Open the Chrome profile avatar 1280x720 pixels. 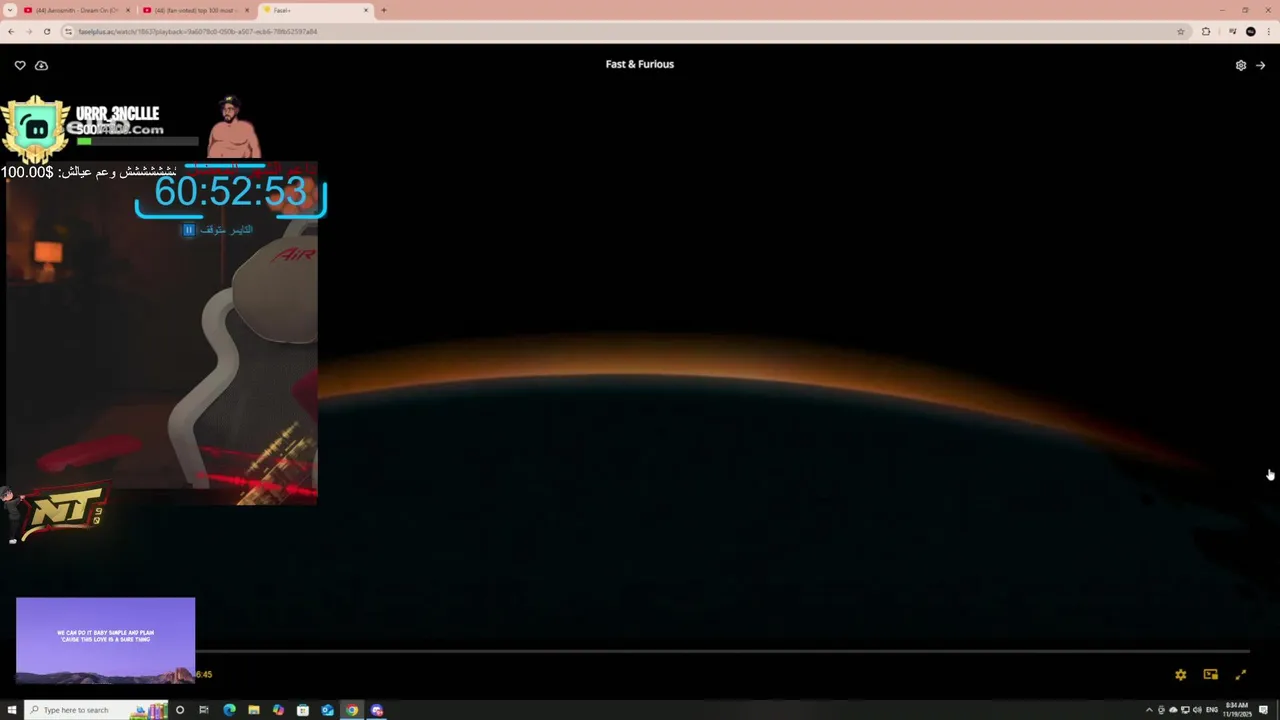pyautogui.click(x=1251, y=31)
